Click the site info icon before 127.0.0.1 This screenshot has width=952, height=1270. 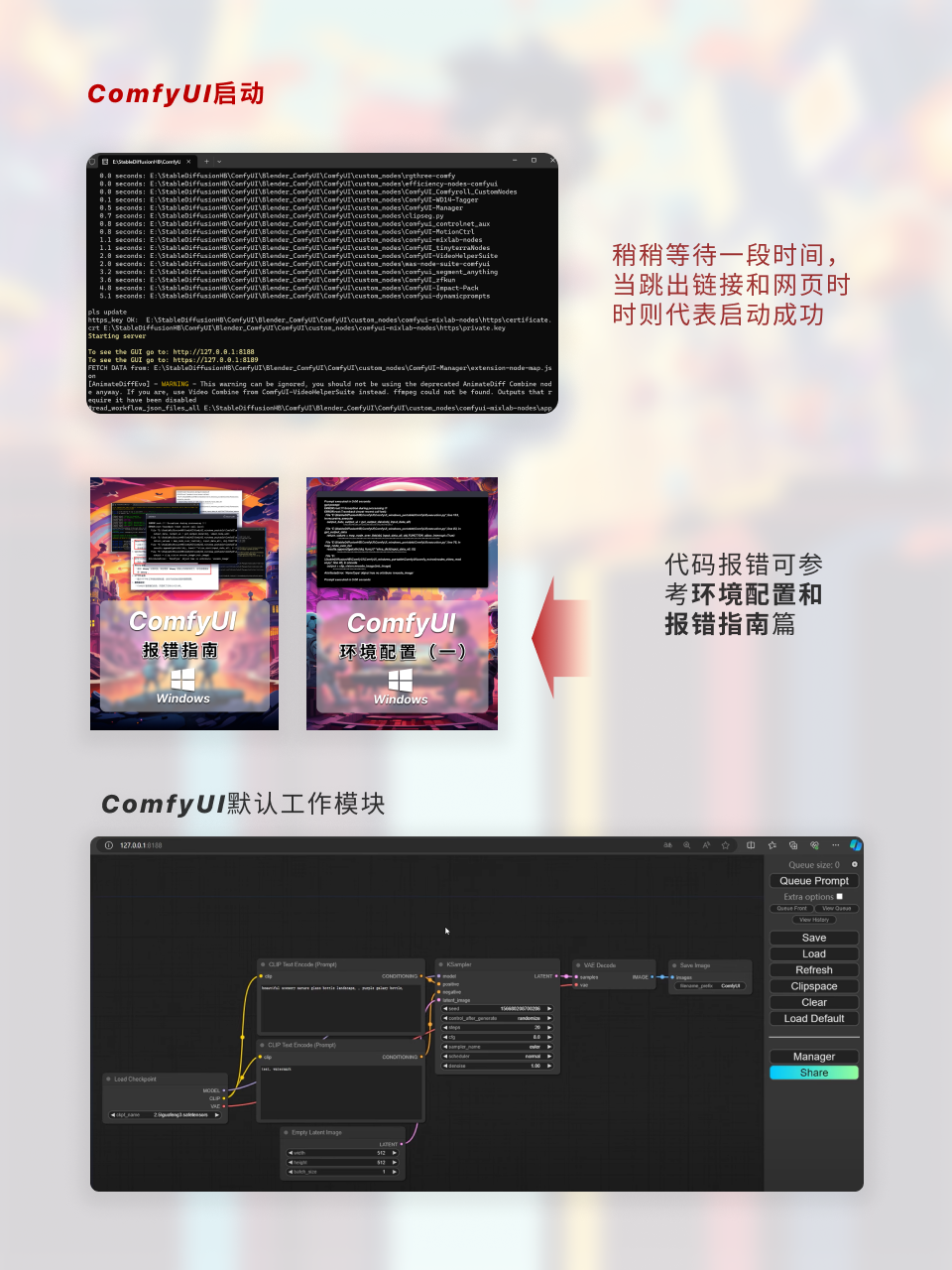(108, 845)
